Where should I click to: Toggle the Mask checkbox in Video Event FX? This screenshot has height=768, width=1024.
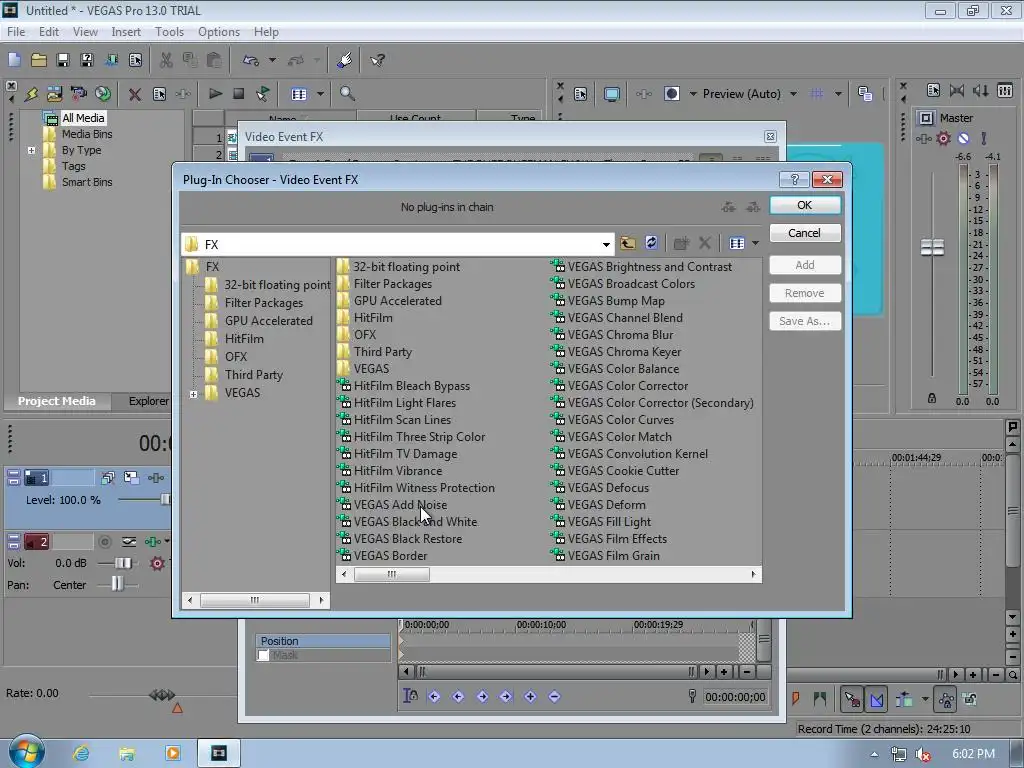pos(263,655)
